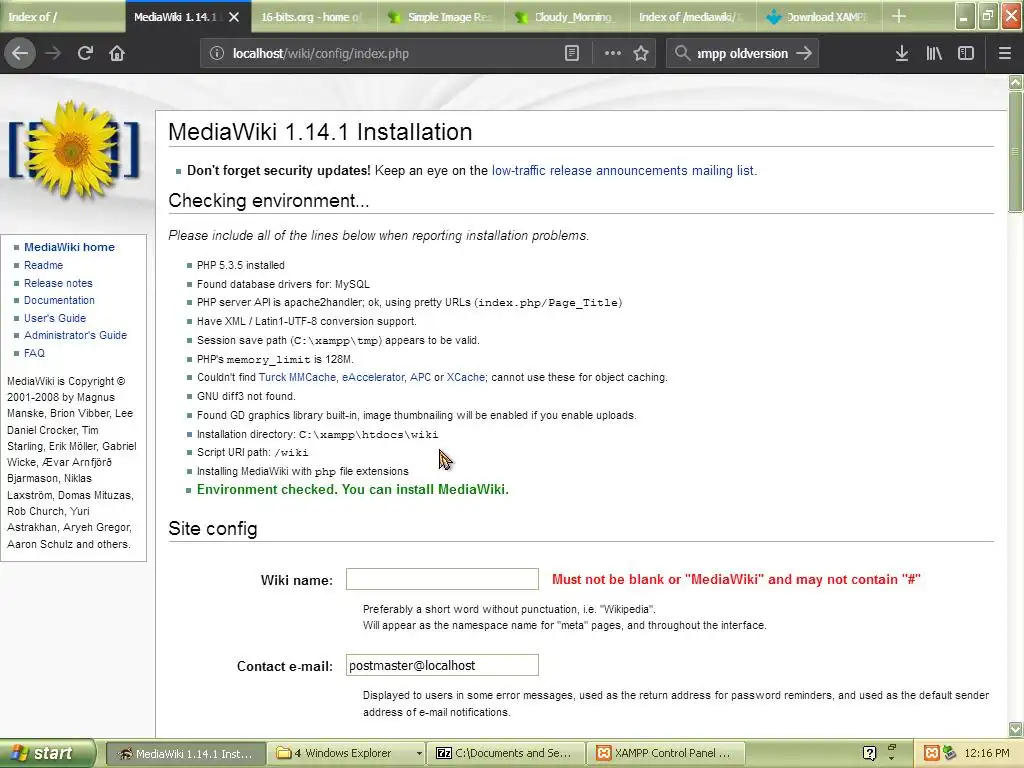Viewport: 1024px width, 768px height.
Task: Submit the search with the arrow button
Action: 804,54
